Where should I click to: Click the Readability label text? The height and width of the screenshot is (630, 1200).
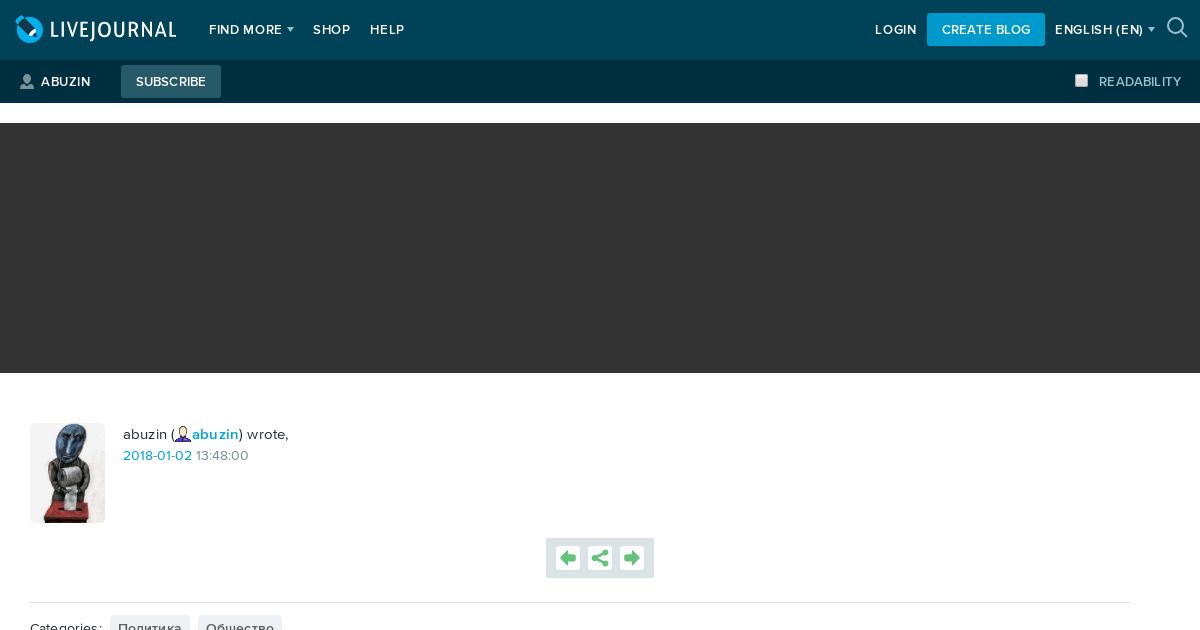pos(1140,82)
